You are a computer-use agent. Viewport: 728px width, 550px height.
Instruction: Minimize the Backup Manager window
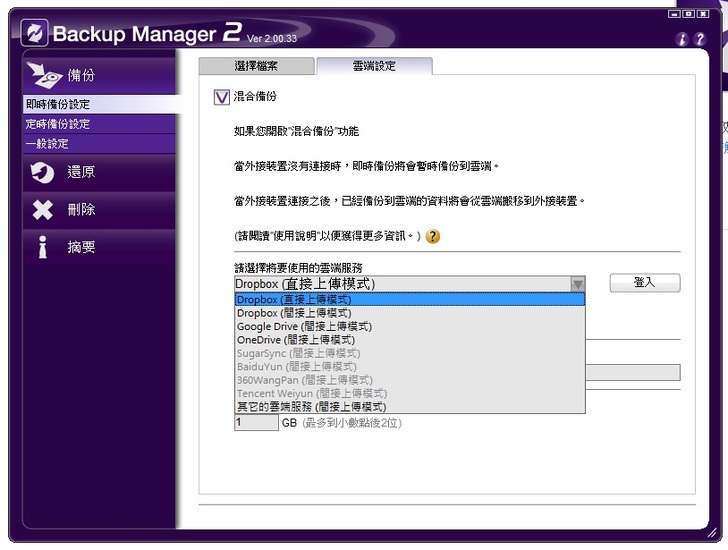pos(674,14)
